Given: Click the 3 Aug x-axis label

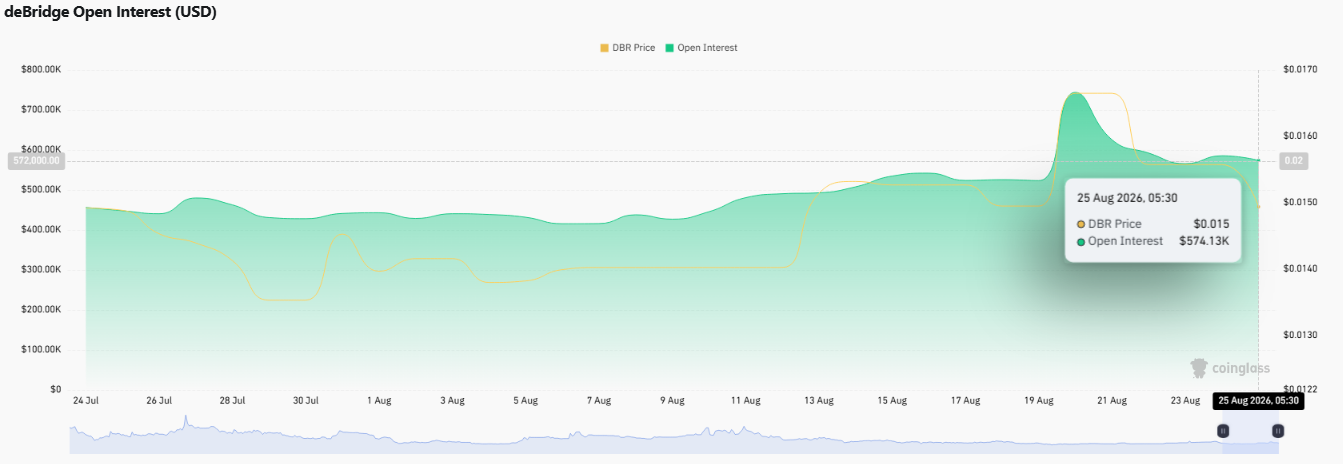Looking at the screenshot, I should tap(452, 400).
